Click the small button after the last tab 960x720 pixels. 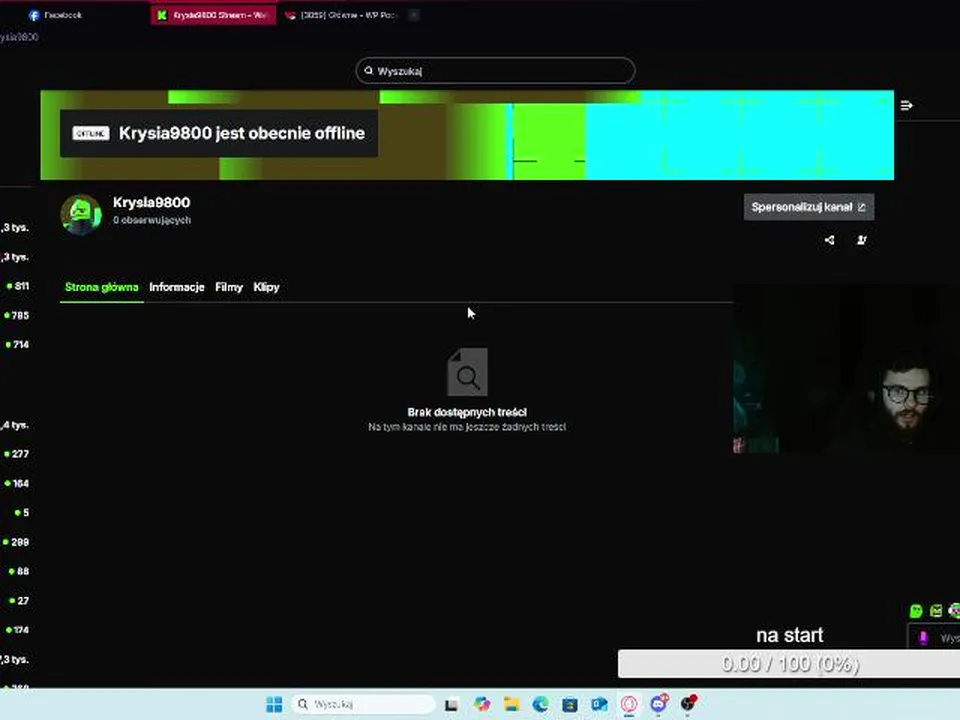[414, 15]
